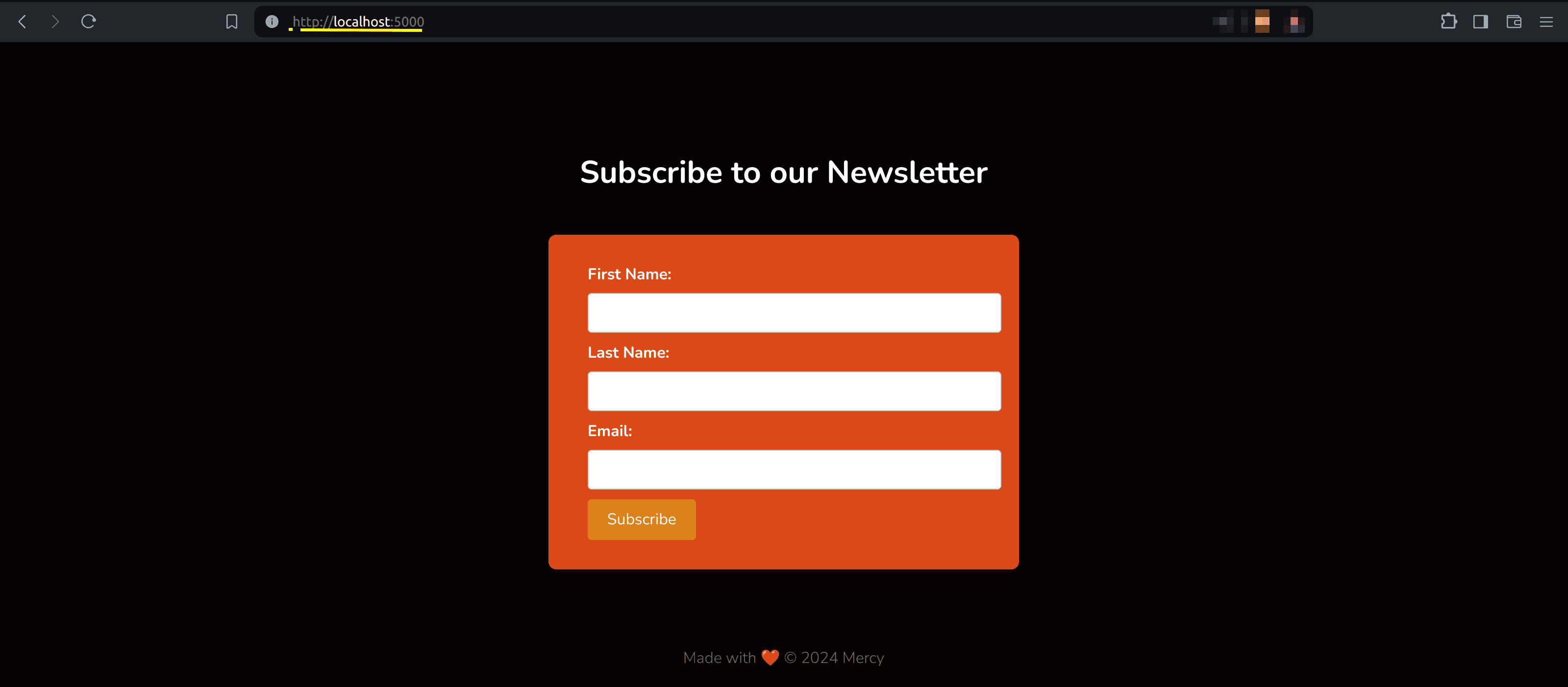Click the bookmark icon in browser toolbar
The image size is (1568, 687).
click(x=232, y=20)
